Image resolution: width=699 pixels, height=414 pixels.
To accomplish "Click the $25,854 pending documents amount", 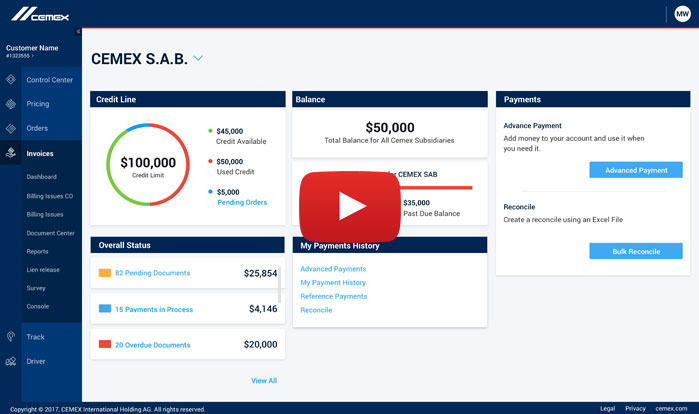I will pos(260,273).
